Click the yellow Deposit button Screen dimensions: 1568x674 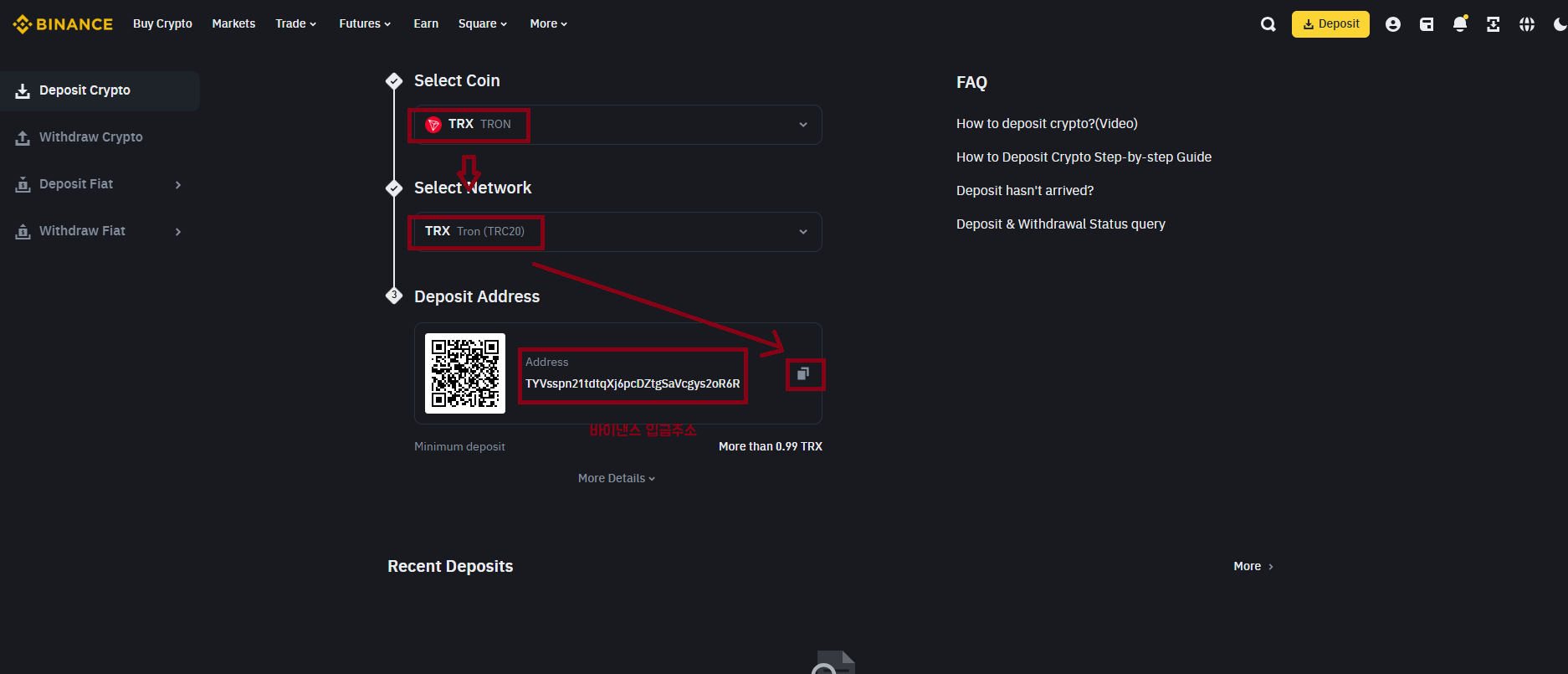click(x=1330, y=24)
